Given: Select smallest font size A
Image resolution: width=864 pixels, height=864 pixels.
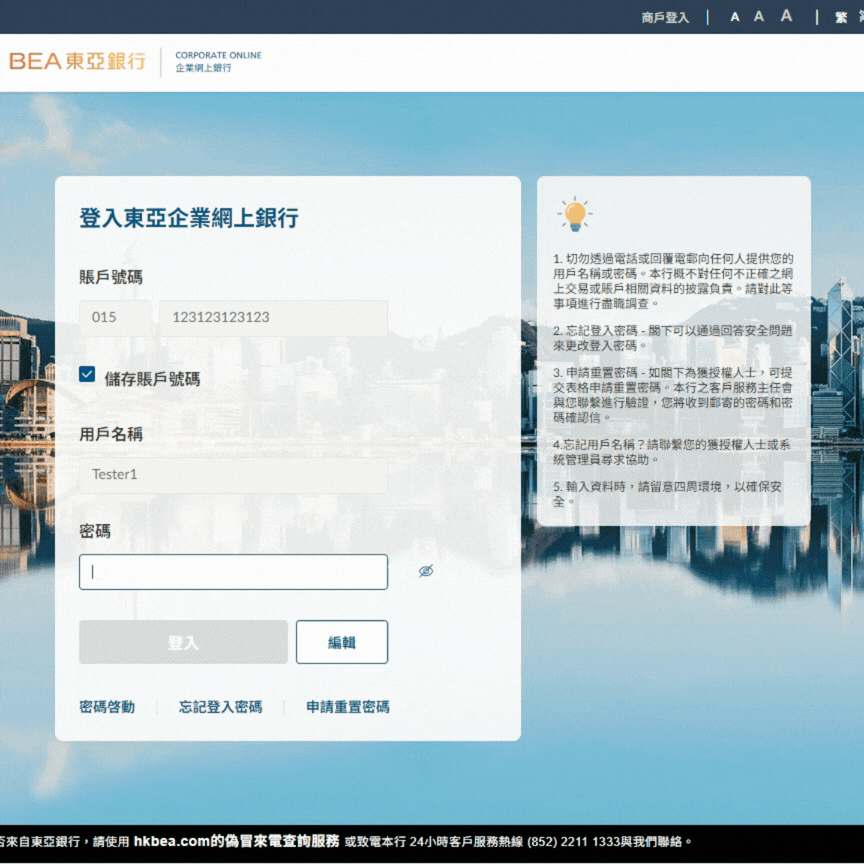Looking at the screenshot, I should (735, 17).
